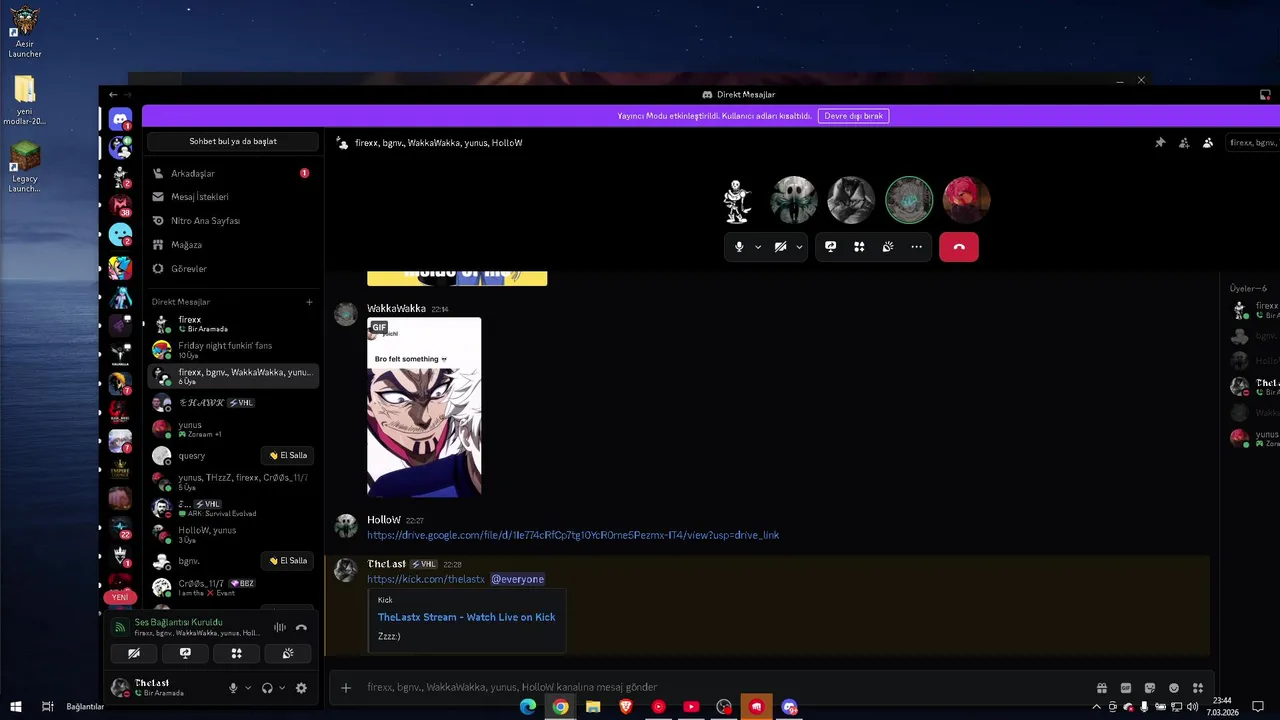Open firexx direct message
This screenshot has width=1280, height=720.
point(231,324)
